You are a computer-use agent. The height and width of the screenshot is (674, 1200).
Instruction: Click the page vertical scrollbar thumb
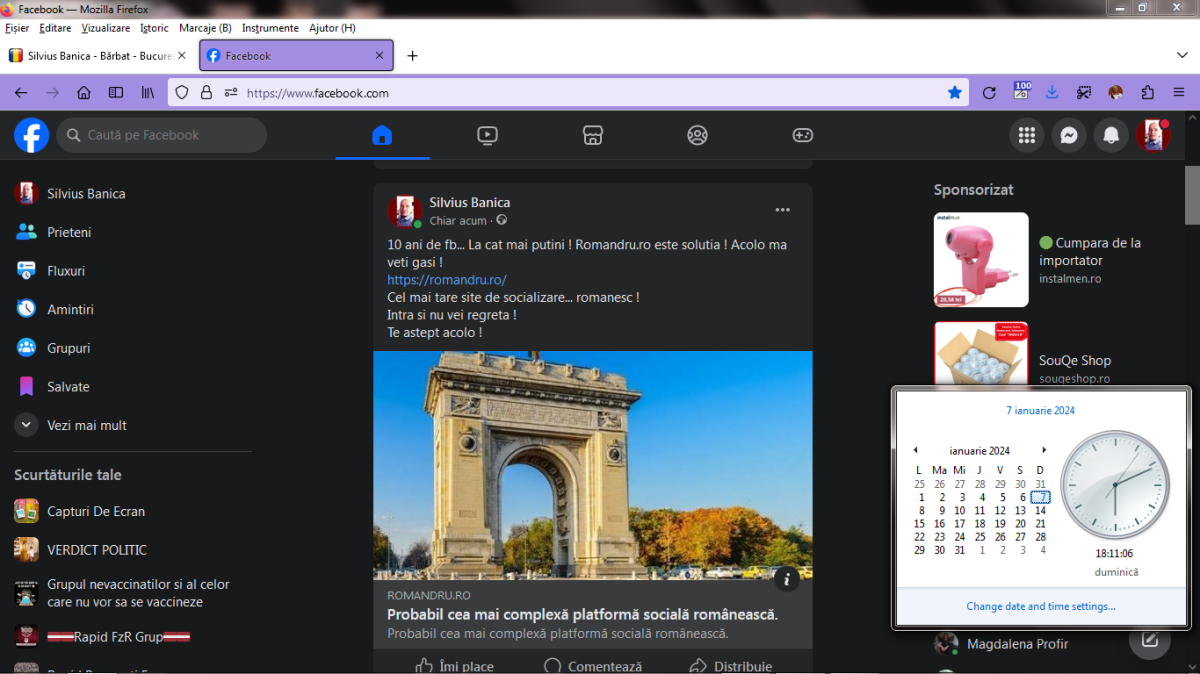coord(1192,195)
